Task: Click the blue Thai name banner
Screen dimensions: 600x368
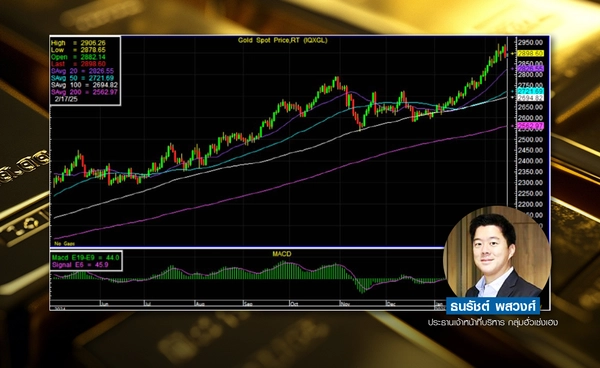Action: (x=493, y=306)
